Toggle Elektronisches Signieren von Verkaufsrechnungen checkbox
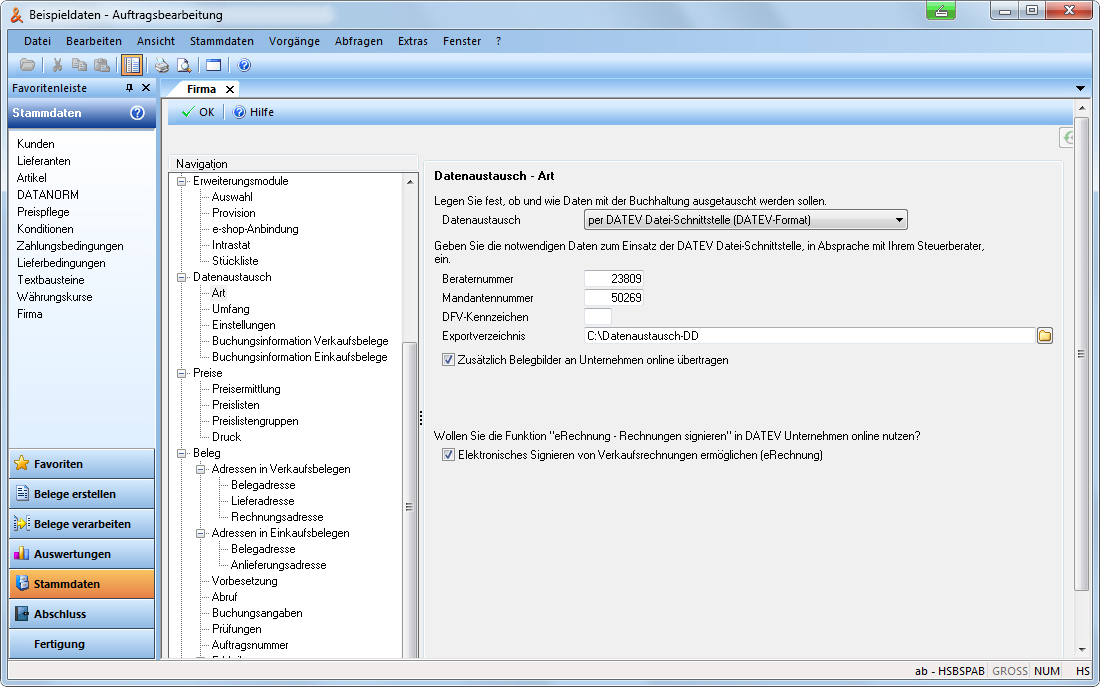The image size is (1100, 687). (x=448, y=455)
